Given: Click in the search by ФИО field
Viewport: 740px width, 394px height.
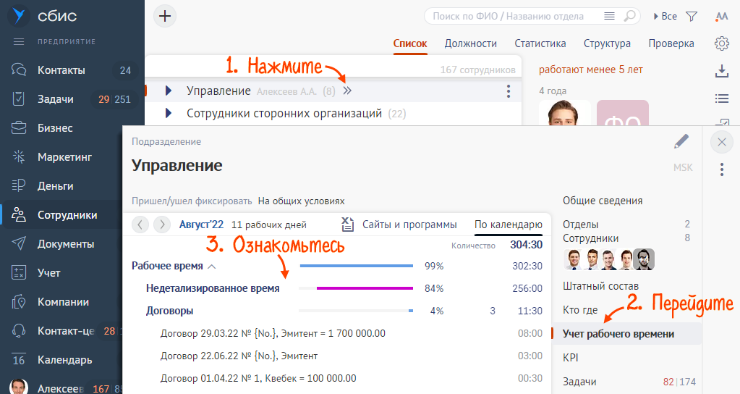Looking at the screenshot, I should tap(514, 17).
